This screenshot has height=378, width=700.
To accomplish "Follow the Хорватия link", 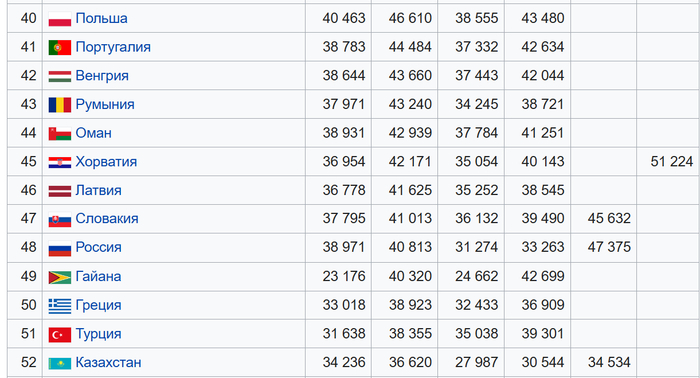I will click(106, 162).
